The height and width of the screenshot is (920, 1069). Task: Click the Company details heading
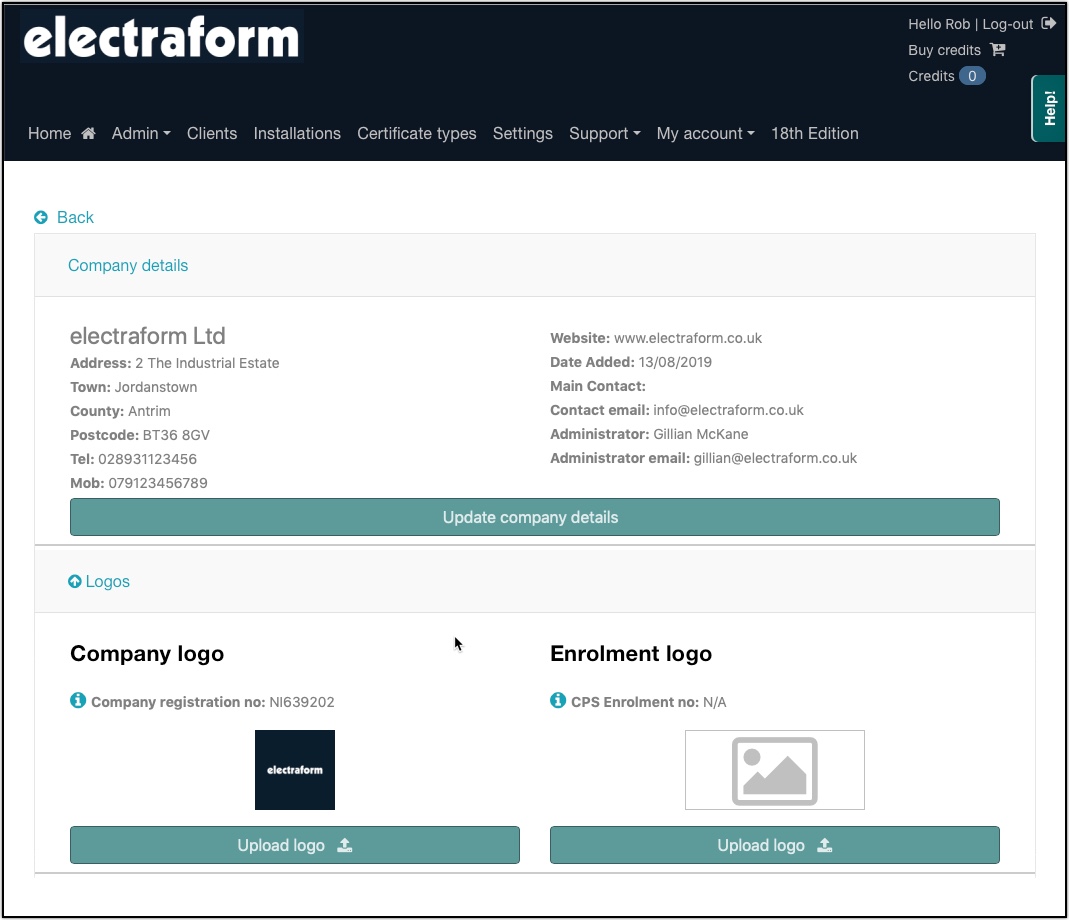(128, 265)
